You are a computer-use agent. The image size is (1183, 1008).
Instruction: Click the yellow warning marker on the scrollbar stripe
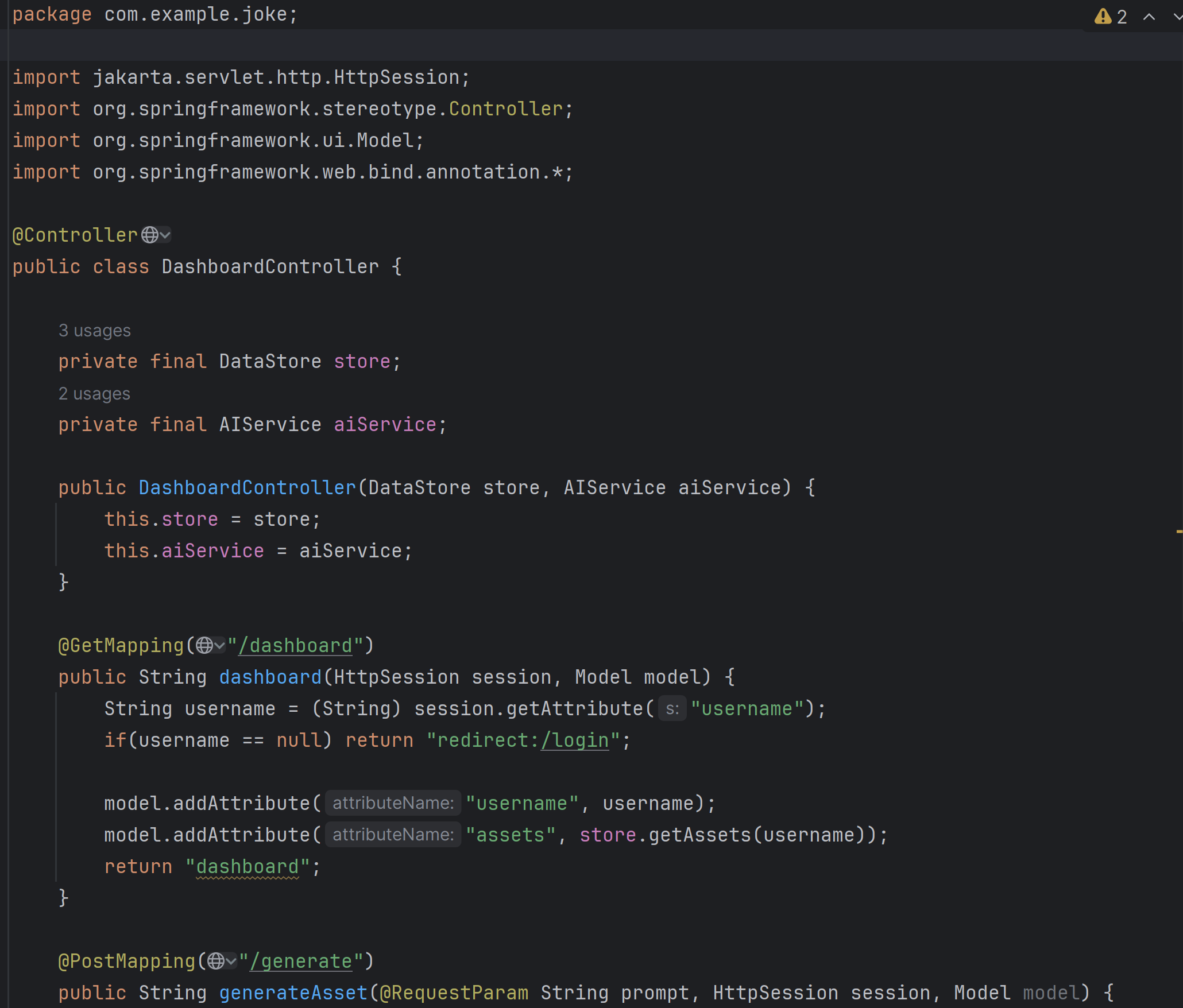1178,532
